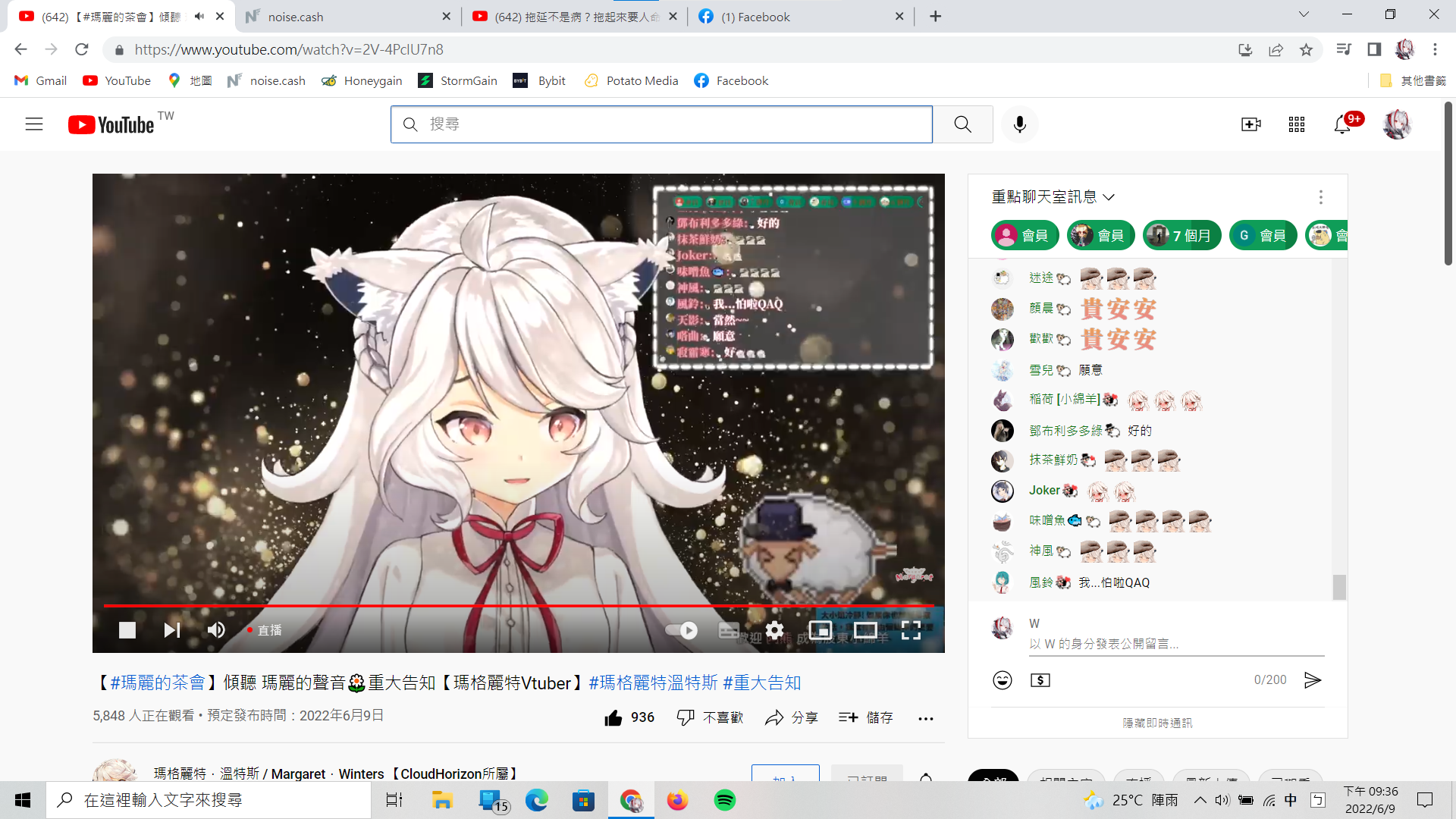Open the YouTube account avatar menu
1456x819 pixels.
1397,124
